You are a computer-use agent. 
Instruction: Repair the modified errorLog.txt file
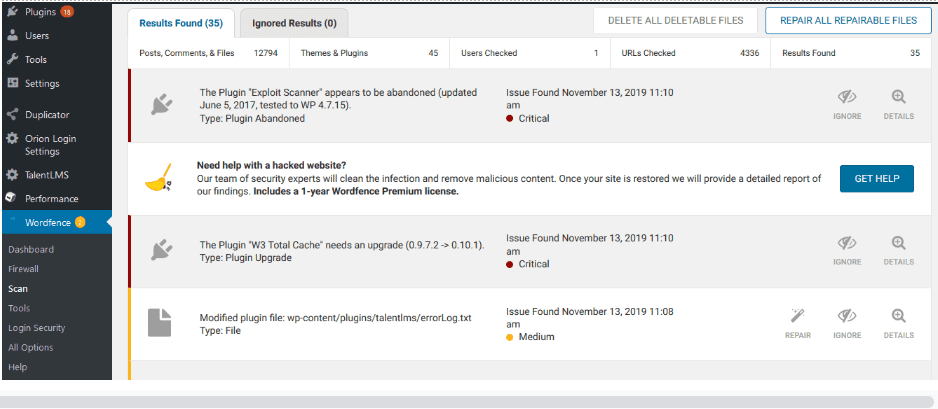tap(797, 324)
